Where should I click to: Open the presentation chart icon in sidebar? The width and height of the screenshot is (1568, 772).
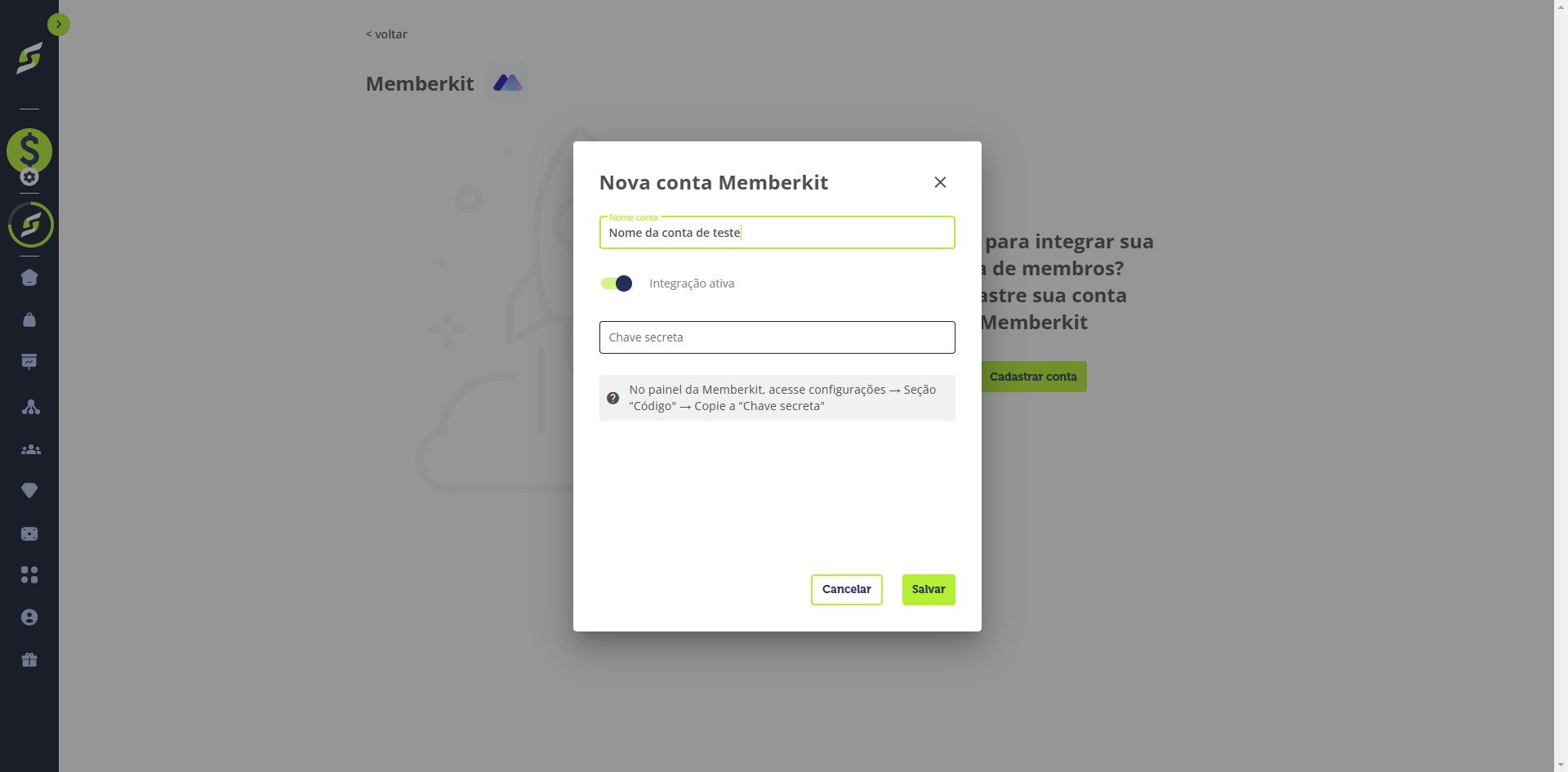(29, 362)
